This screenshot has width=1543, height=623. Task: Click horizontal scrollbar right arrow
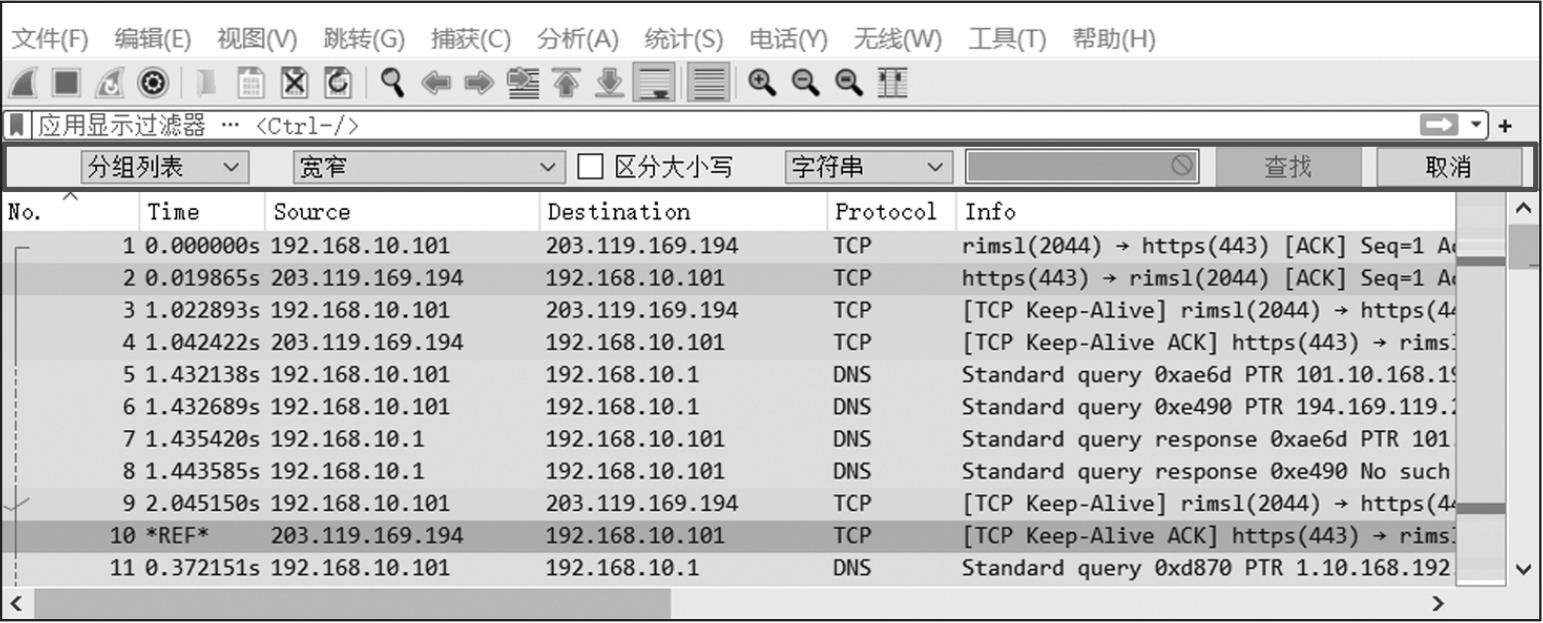coord(1438,604)
